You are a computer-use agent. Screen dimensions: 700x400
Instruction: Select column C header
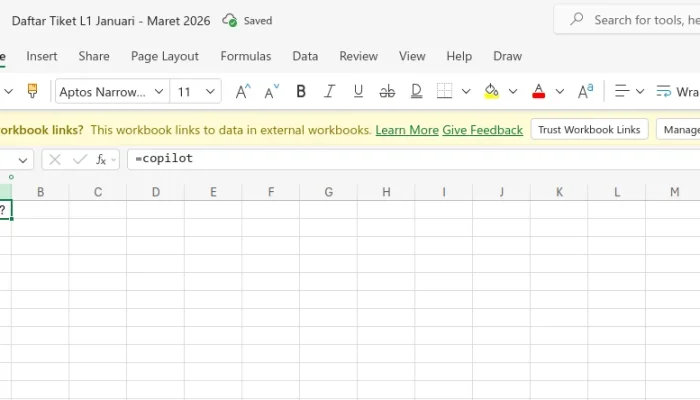98,192
